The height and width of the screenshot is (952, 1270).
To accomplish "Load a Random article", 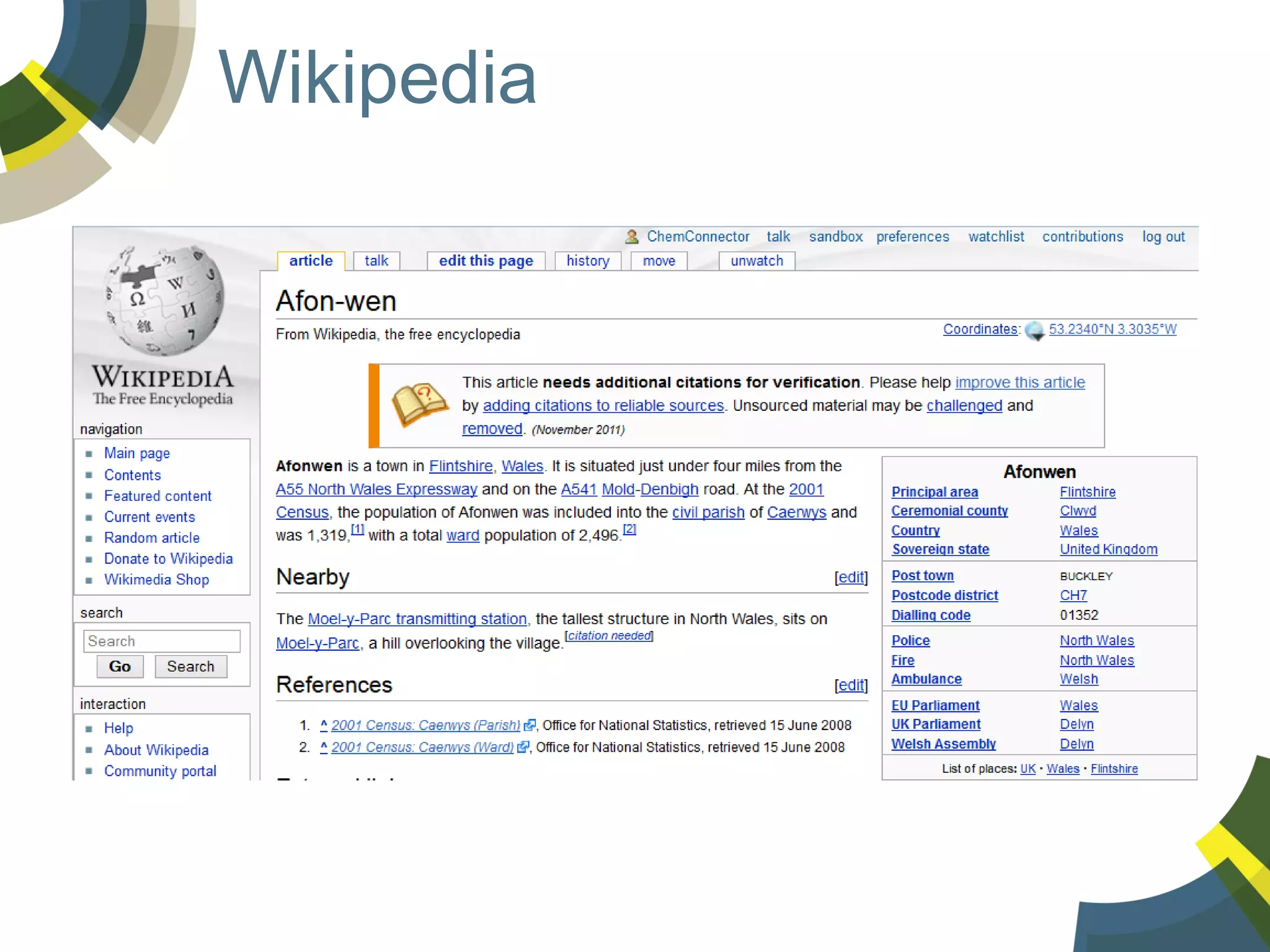I will [x=152, y=538].
